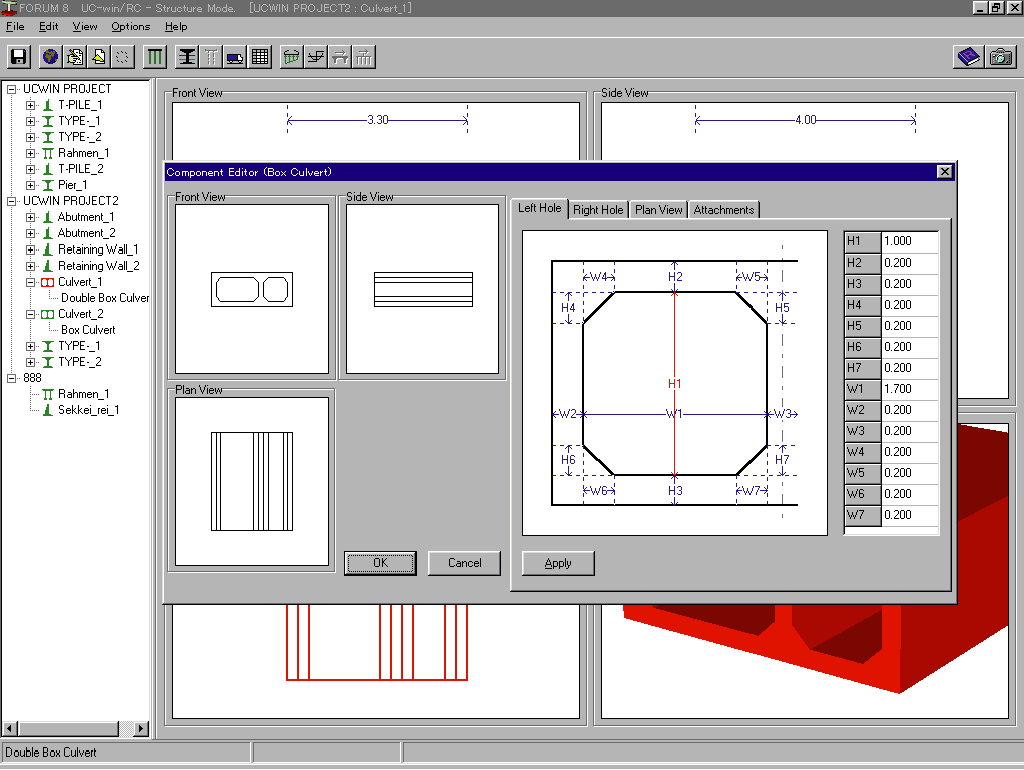Collapse the Culvert_2 tree node
Image resolution: width=1024 pixels, height=770 pixels.
click(30, 314)
